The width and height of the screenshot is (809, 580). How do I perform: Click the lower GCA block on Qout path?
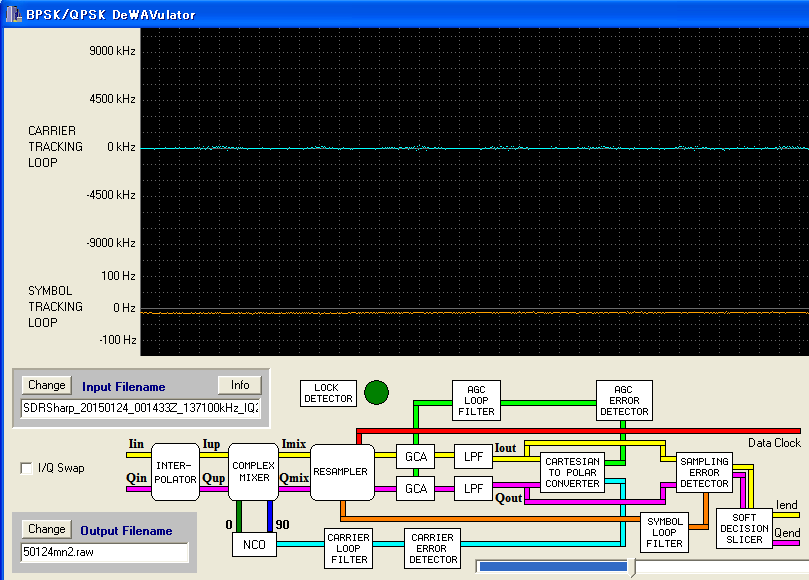point(416,488)
